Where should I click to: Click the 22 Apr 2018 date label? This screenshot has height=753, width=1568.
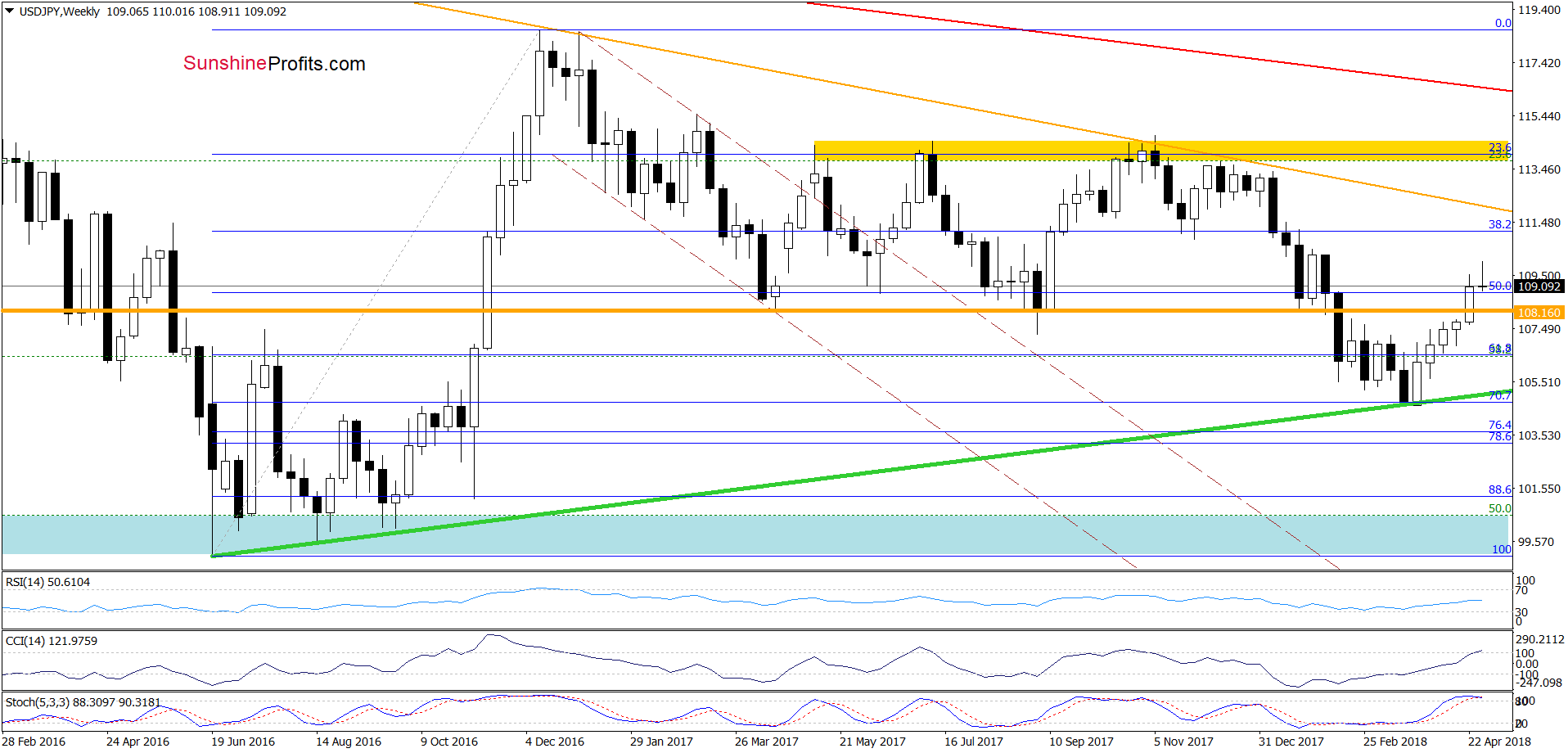(1499, 742)
